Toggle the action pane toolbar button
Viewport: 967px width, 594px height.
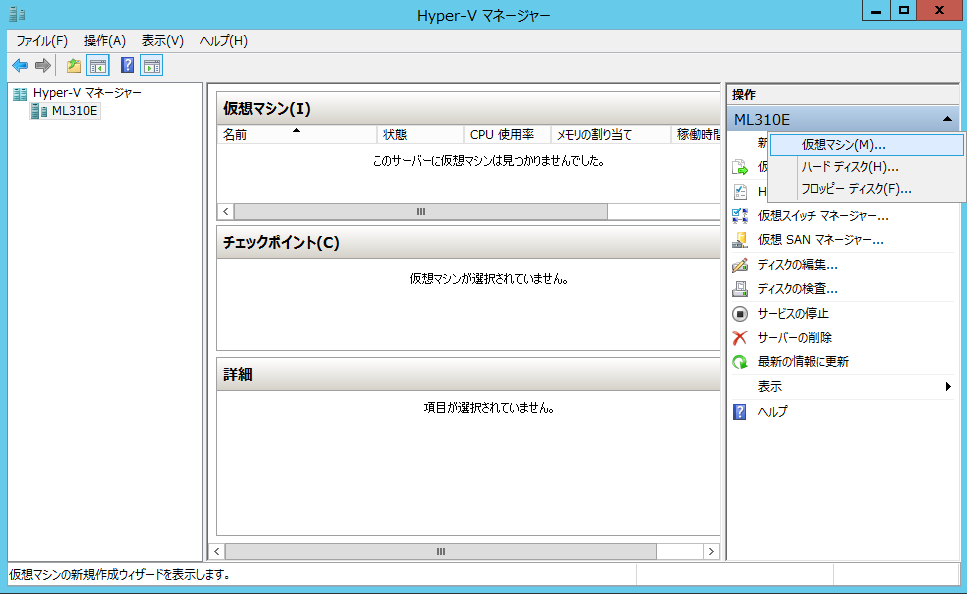click(x=152, y=66)
